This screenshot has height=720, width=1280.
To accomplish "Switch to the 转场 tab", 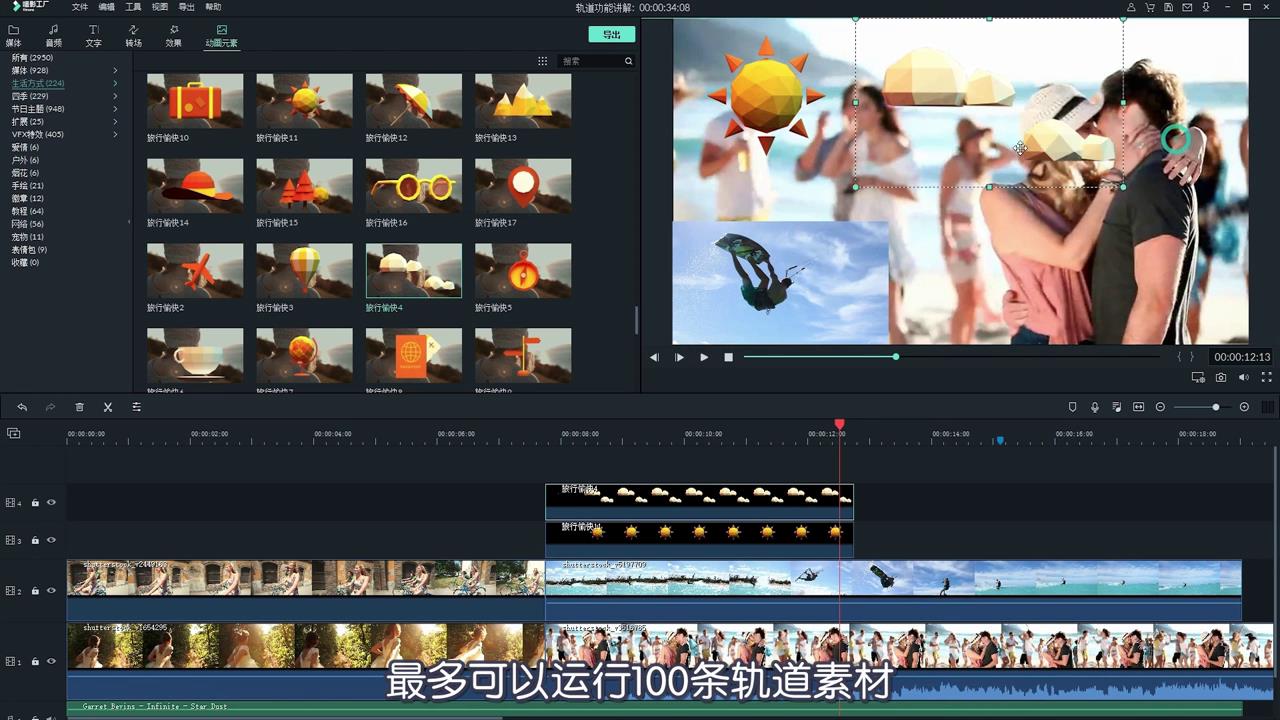I will click(x=133, y=36).
